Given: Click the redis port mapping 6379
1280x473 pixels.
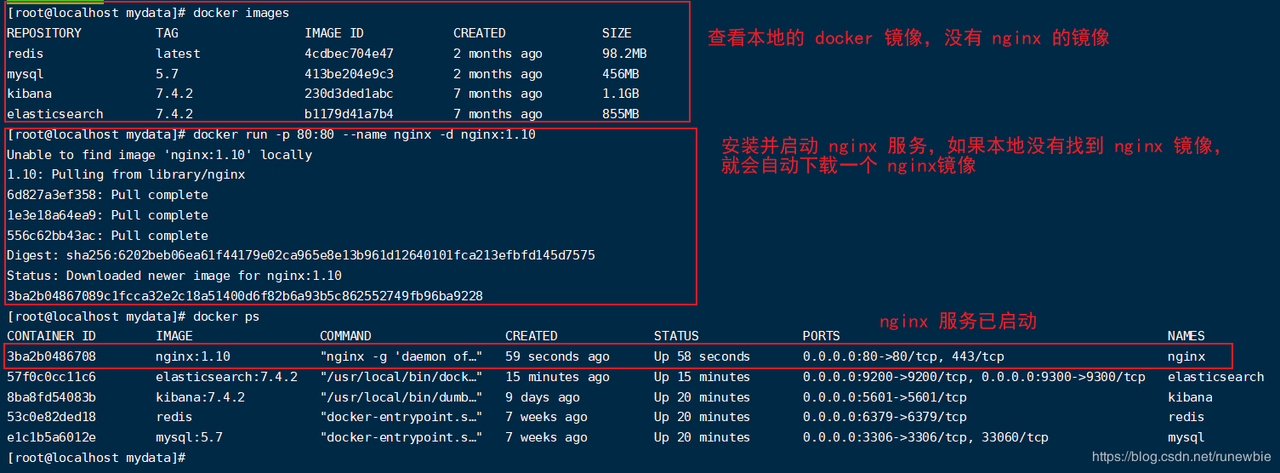Looking at the screenshot, I should [885, 417].
